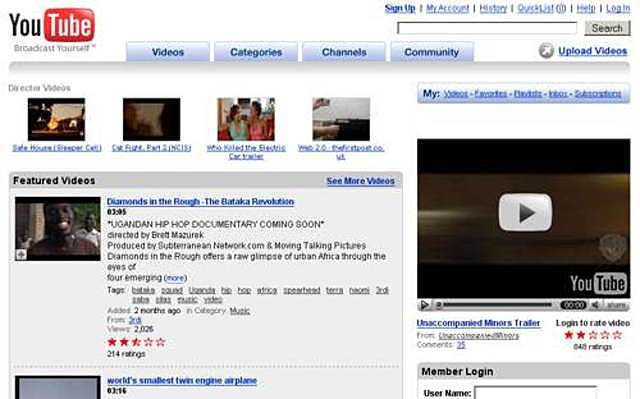Viewport: 640px width, 399px height.
Task: Click the fifth star under Login to rate video
Action: (x=618, y=335)
